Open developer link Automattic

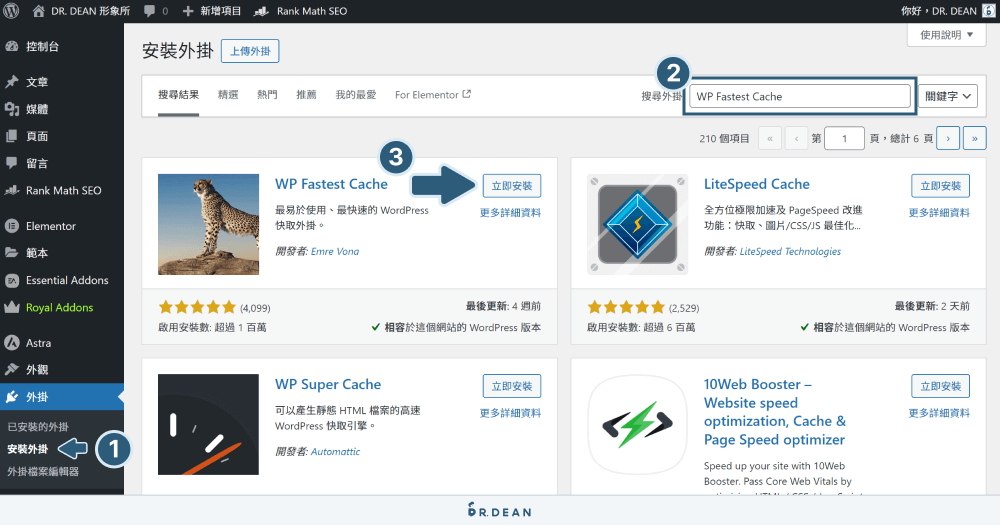[335, 451]
